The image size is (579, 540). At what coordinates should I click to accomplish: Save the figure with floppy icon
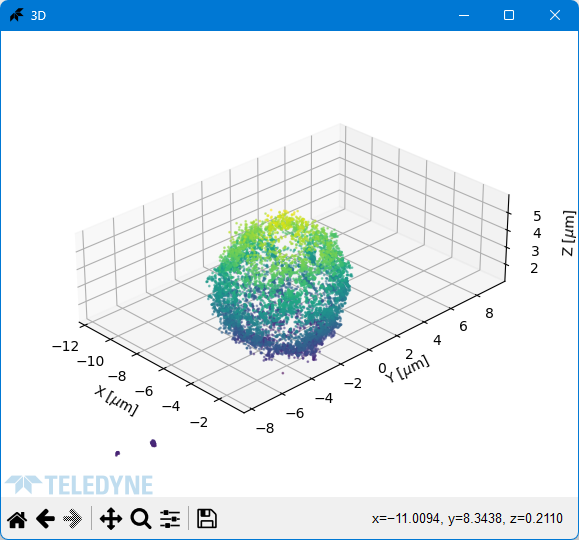[207, 519]
